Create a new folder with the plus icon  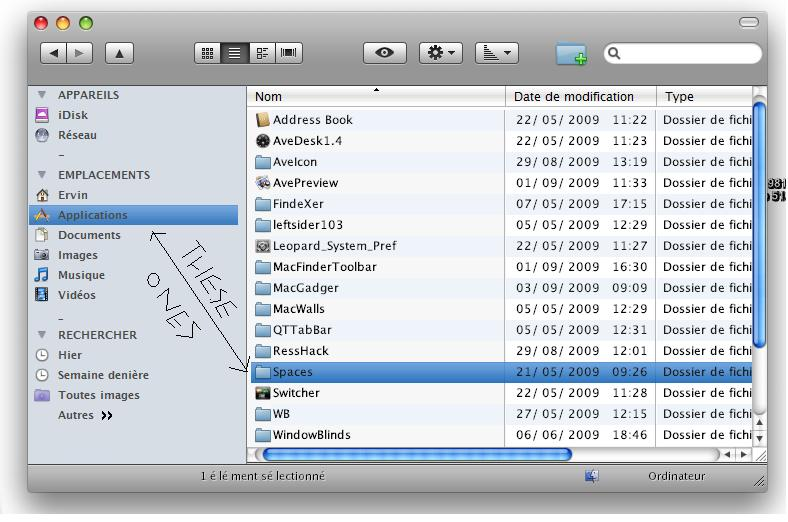571,54
